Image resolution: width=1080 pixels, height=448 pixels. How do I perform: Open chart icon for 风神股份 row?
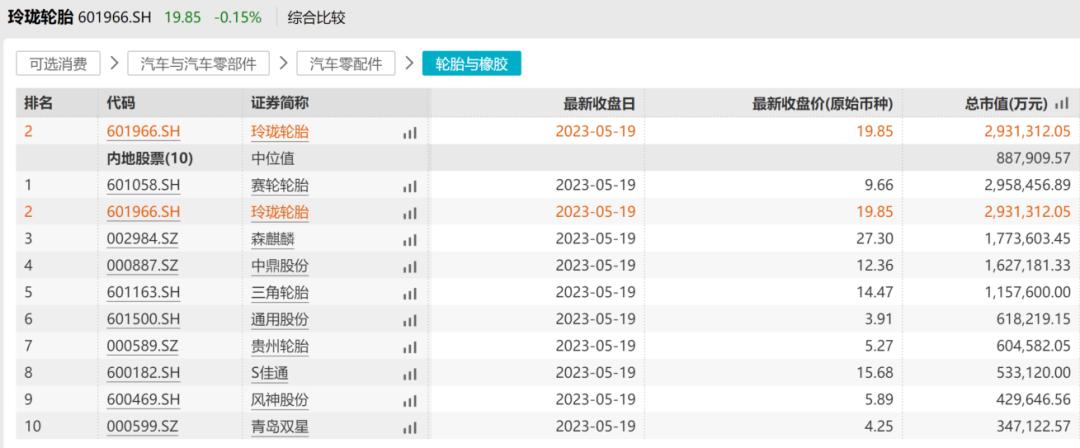[410, 401]
